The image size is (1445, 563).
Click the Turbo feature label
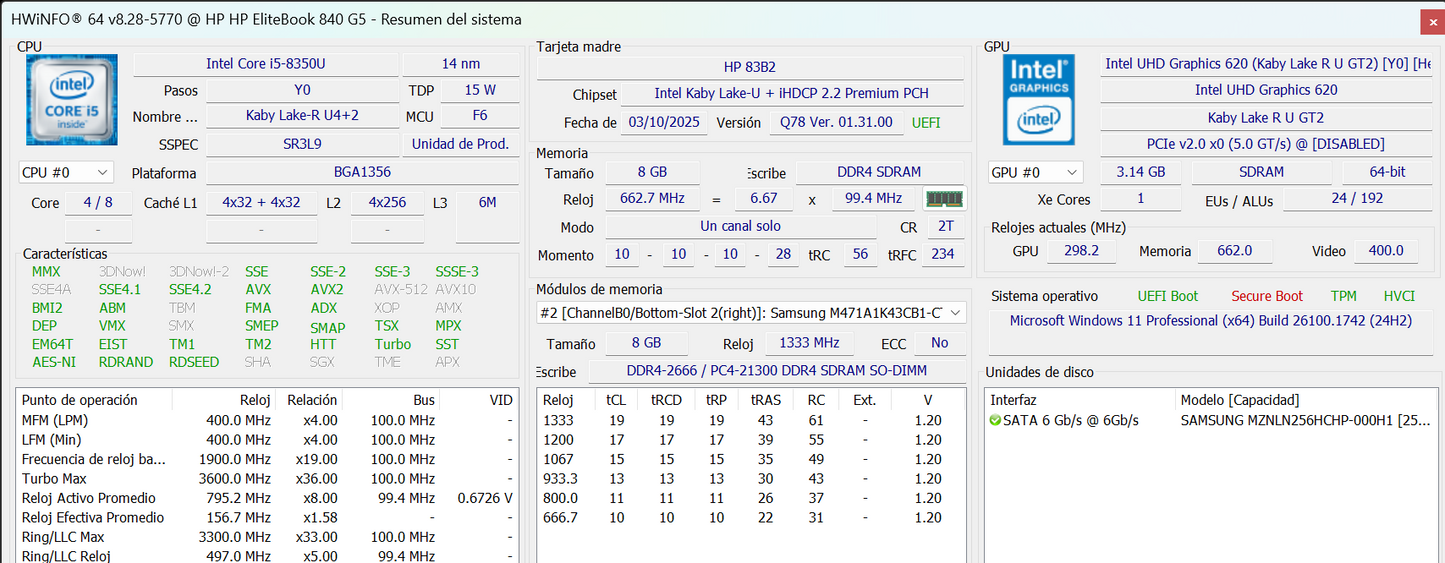tap(393, 344)
